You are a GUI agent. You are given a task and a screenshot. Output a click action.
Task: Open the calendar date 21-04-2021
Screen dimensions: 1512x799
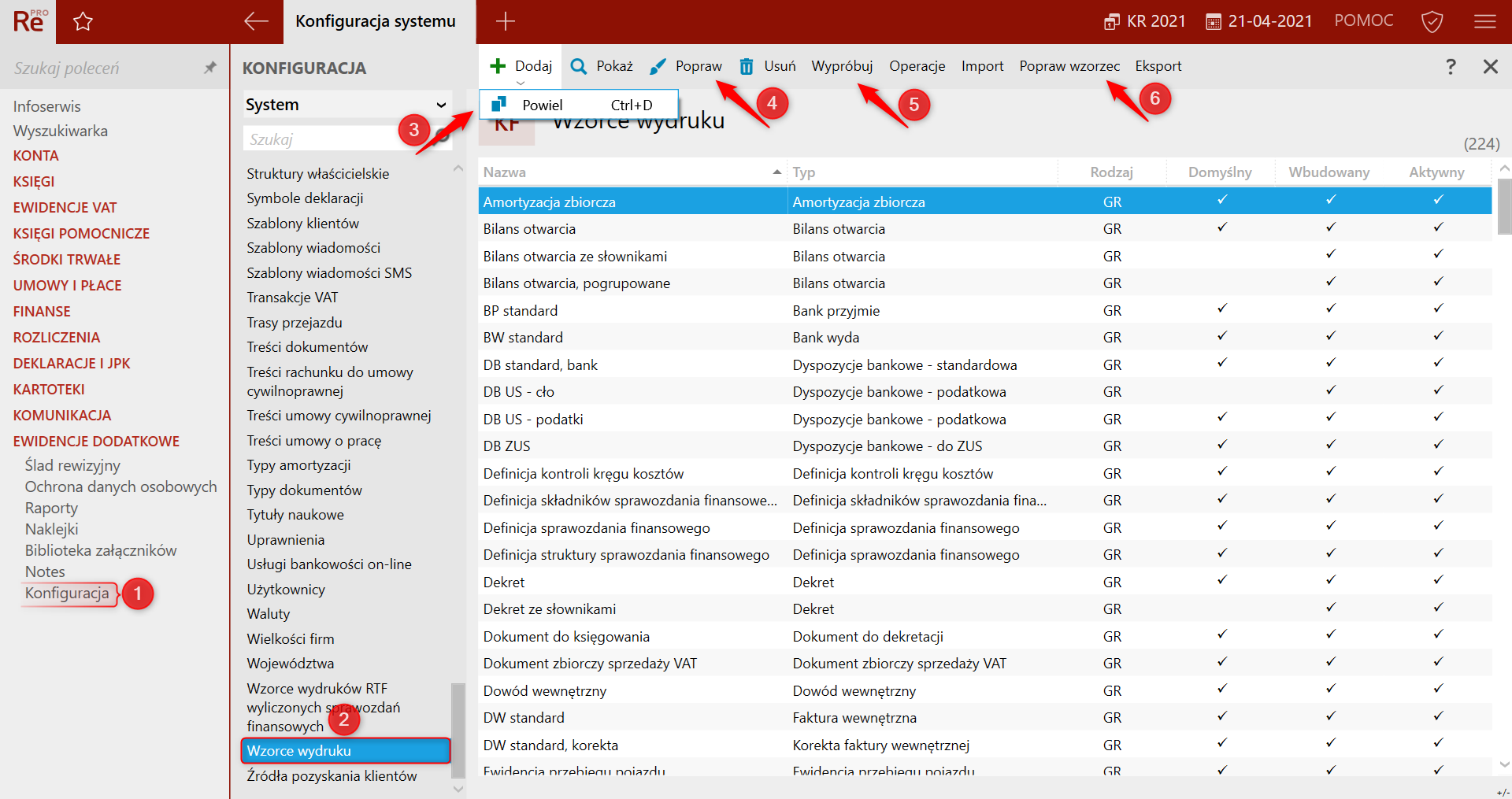point(1259,21)
